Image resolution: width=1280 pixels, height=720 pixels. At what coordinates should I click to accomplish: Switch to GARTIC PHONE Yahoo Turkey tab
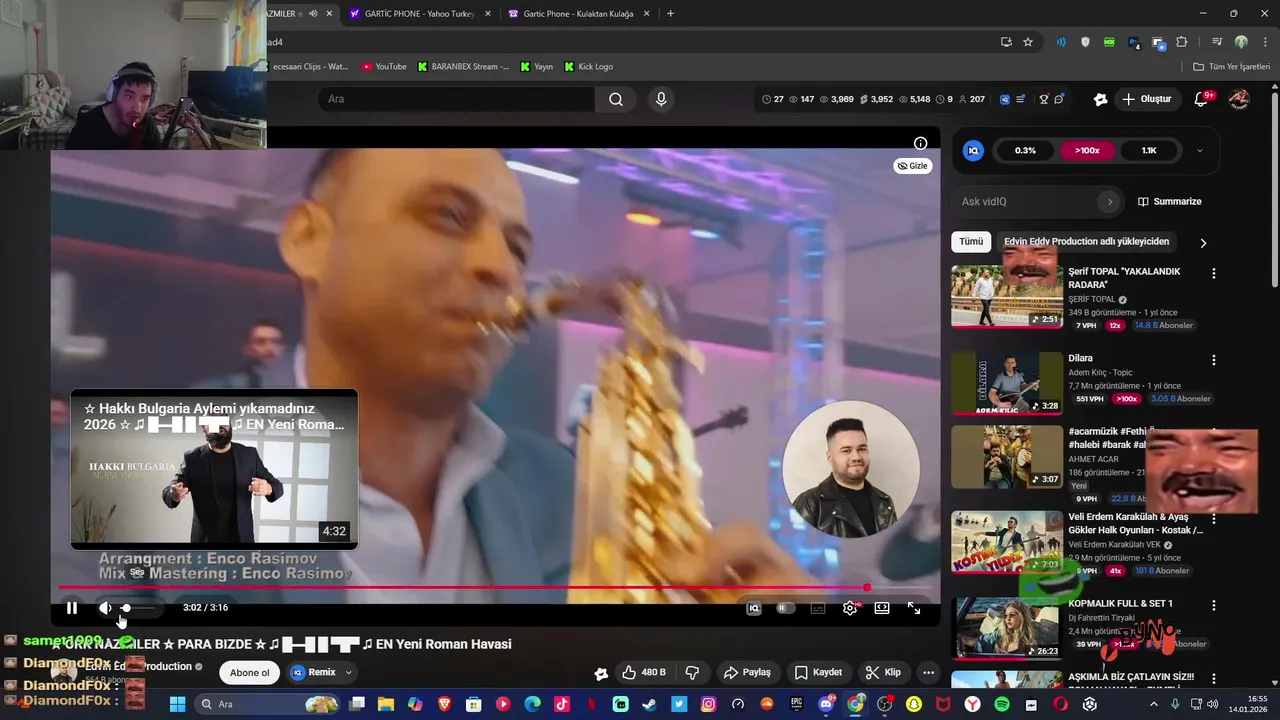420,14
